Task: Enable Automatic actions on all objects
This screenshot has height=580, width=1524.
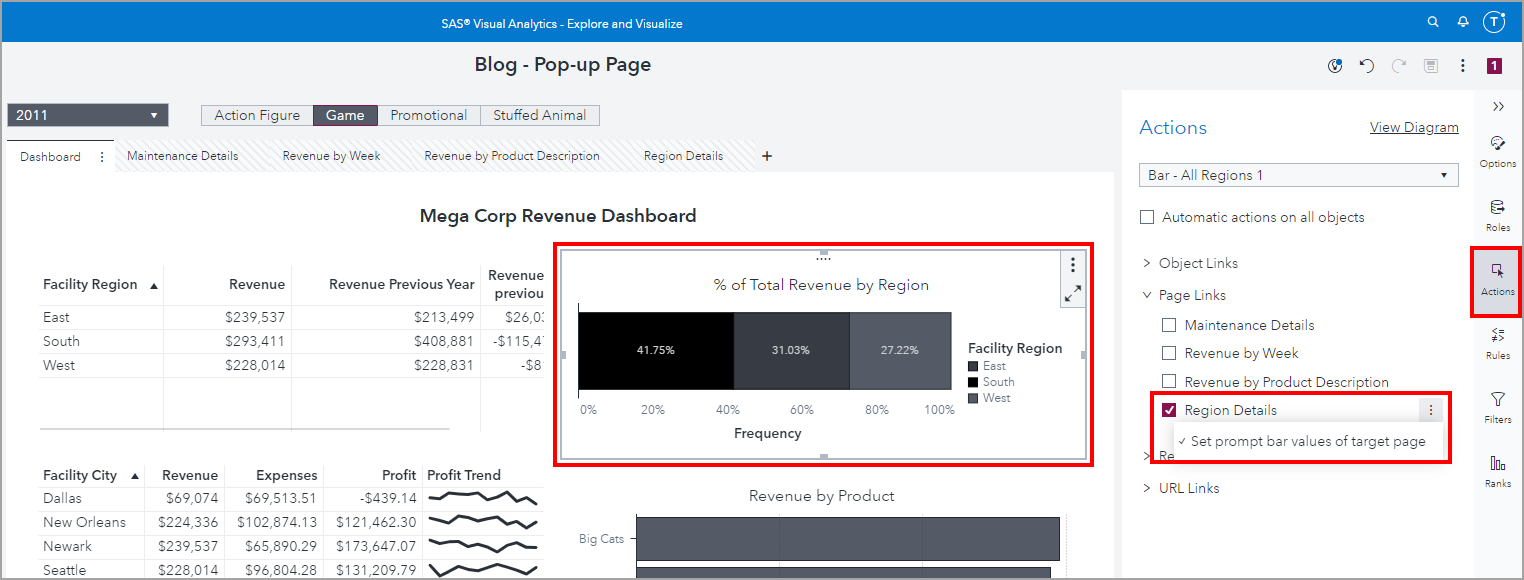Action: pos(1147,217)
